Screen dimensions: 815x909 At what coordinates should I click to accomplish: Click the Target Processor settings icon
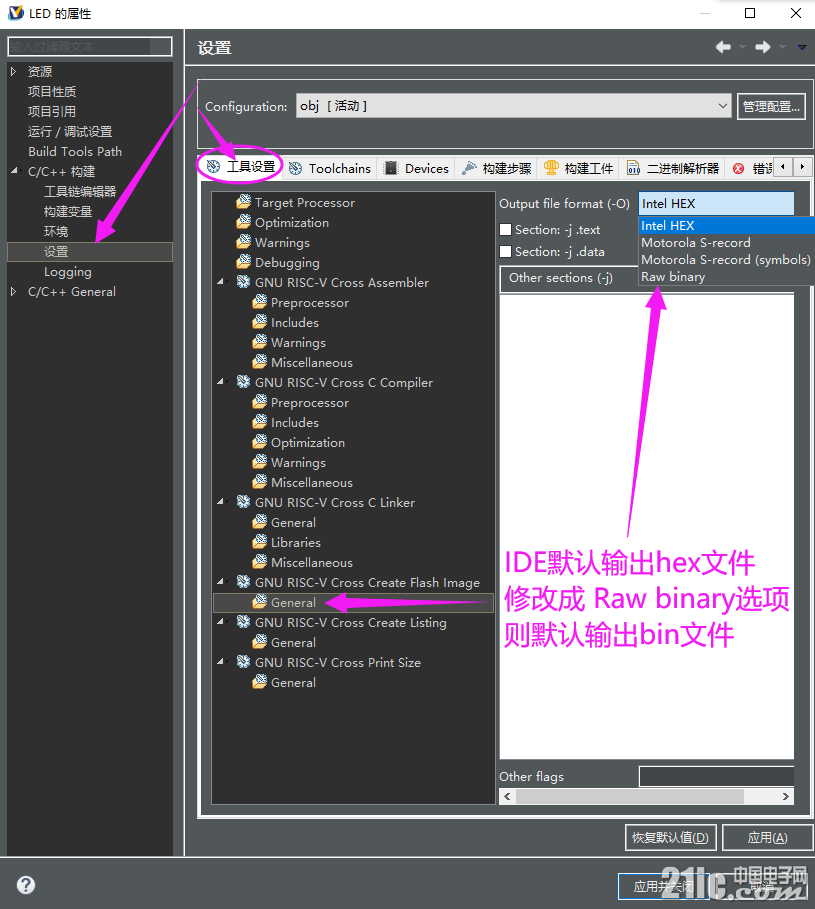[x=243, y=202]
